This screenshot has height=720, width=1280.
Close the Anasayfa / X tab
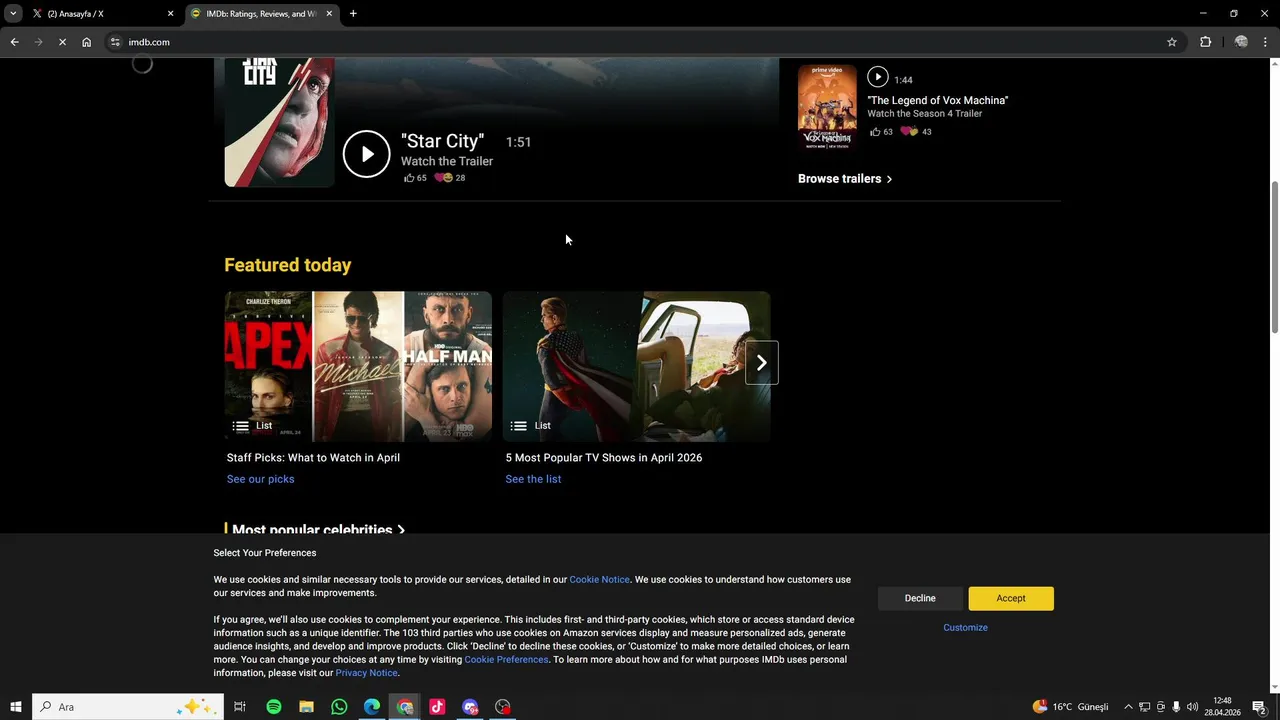pyautogui.click(x=170, y=14)
